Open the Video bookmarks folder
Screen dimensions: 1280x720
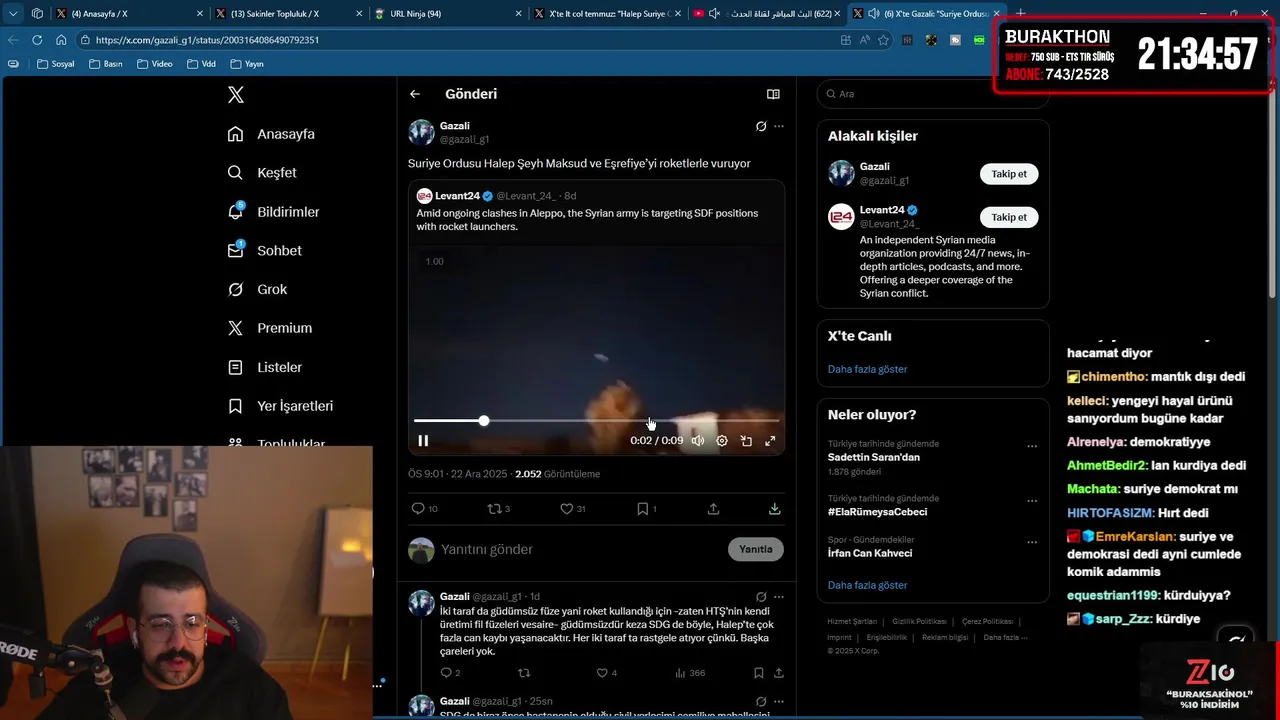154,64
